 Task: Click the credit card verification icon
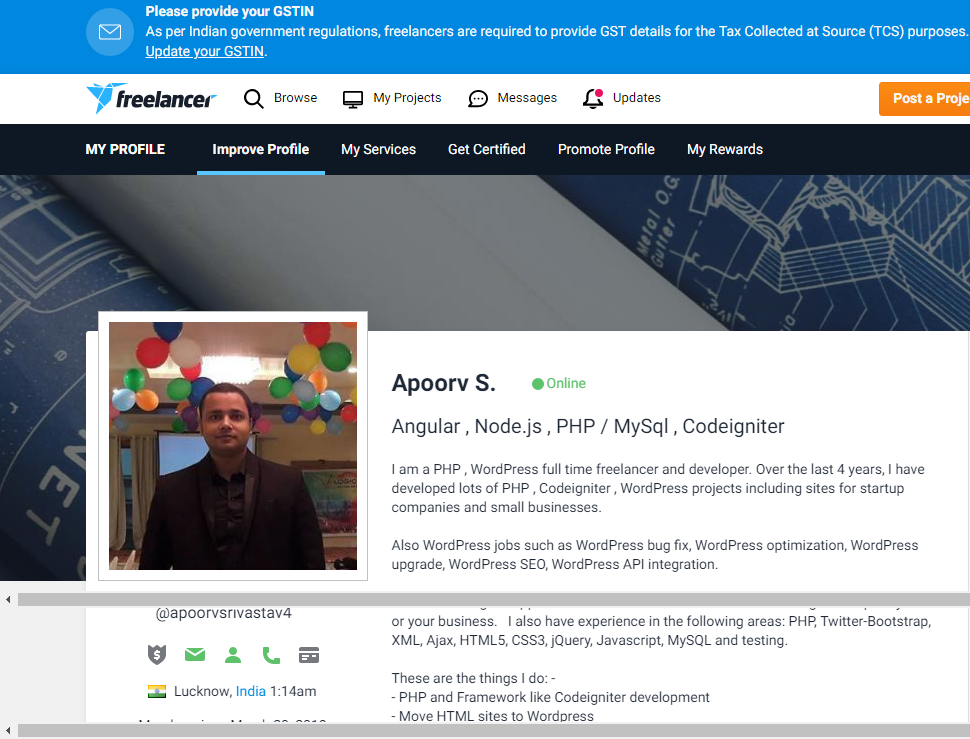tap(309, 655)
